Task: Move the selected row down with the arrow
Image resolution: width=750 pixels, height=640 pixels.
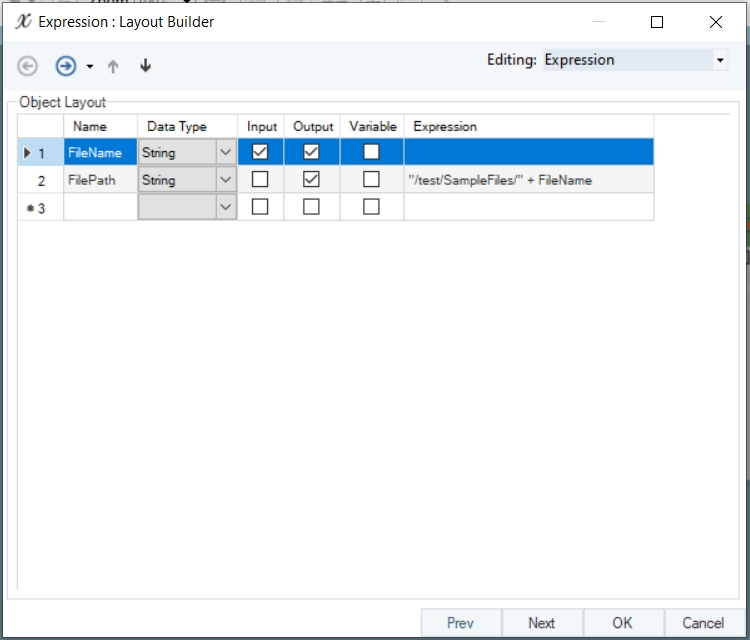Action: point(145,66)
